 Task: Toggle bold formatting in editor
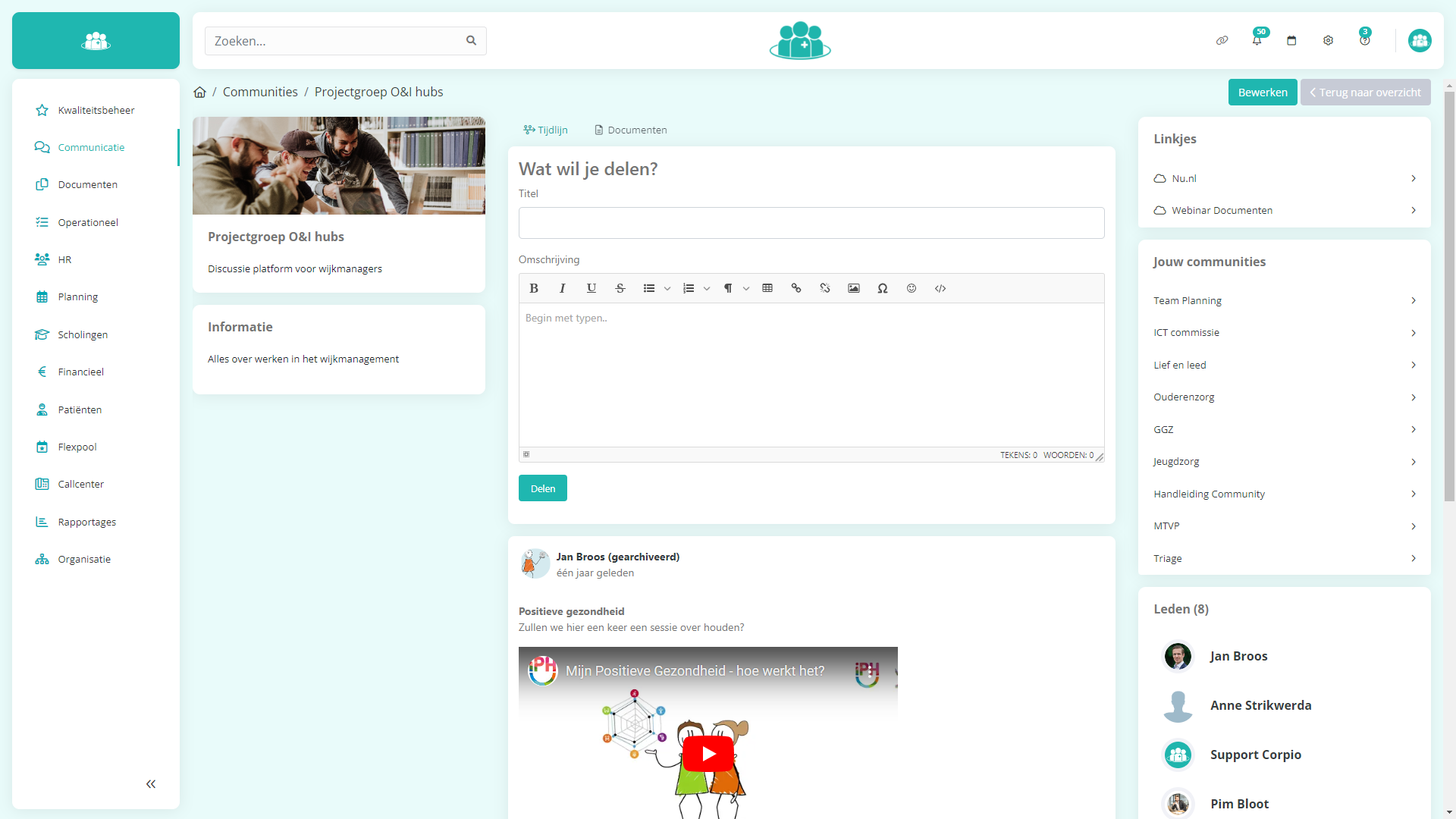534,288
